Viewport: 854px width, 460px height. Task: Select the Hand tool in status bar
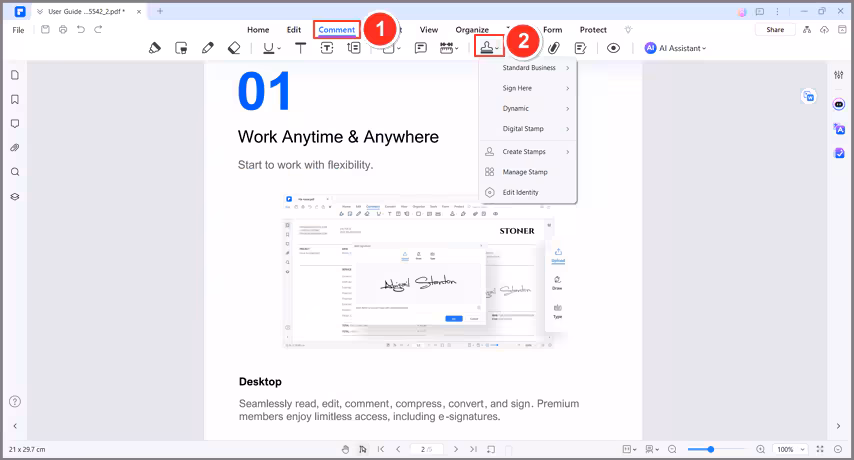click(x=345, y=449)
